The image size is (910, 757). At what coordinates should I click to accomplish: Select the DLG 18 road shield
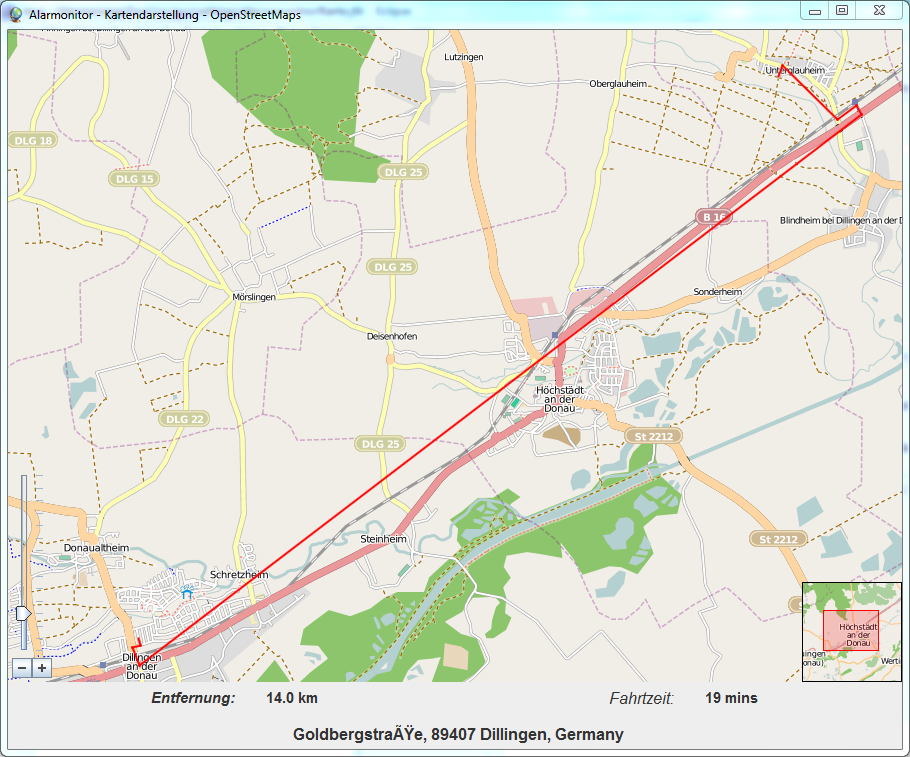point(33,141)
